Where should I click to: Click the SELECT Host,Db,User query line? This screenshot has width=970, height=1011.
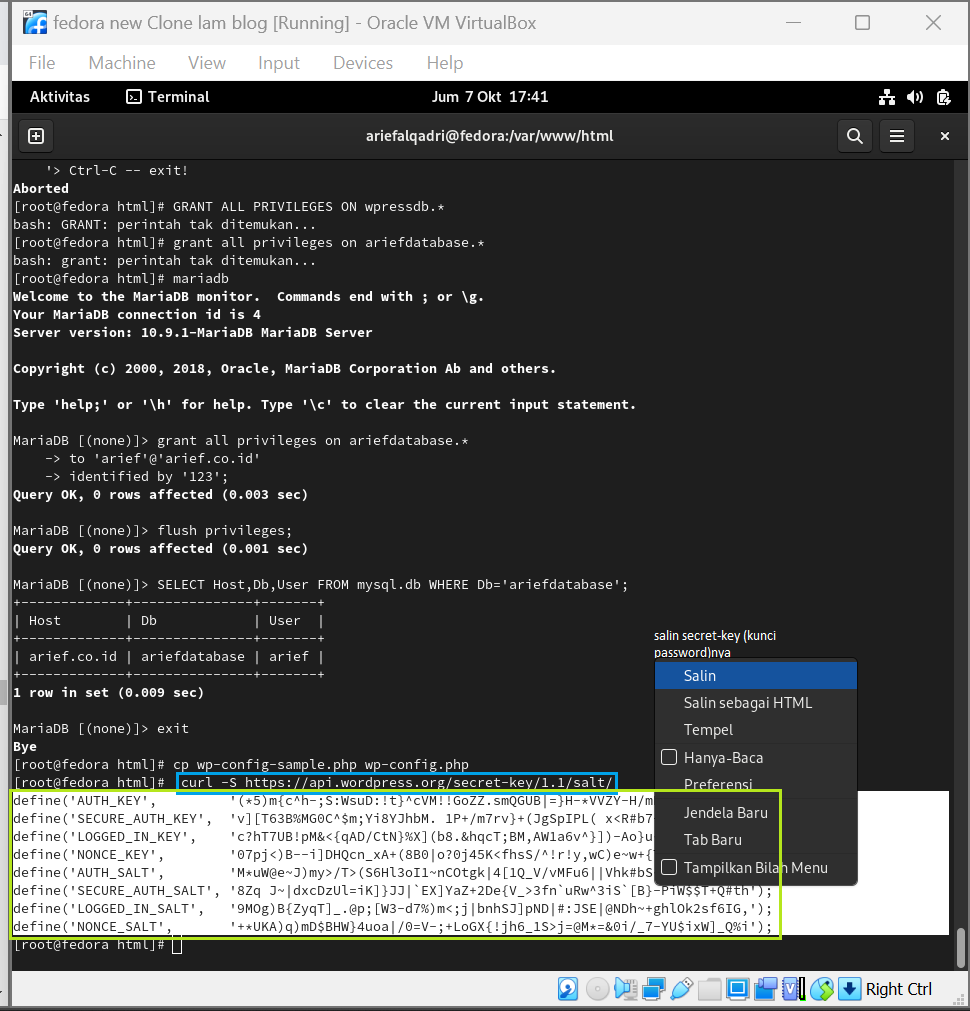tap(321, 584)
